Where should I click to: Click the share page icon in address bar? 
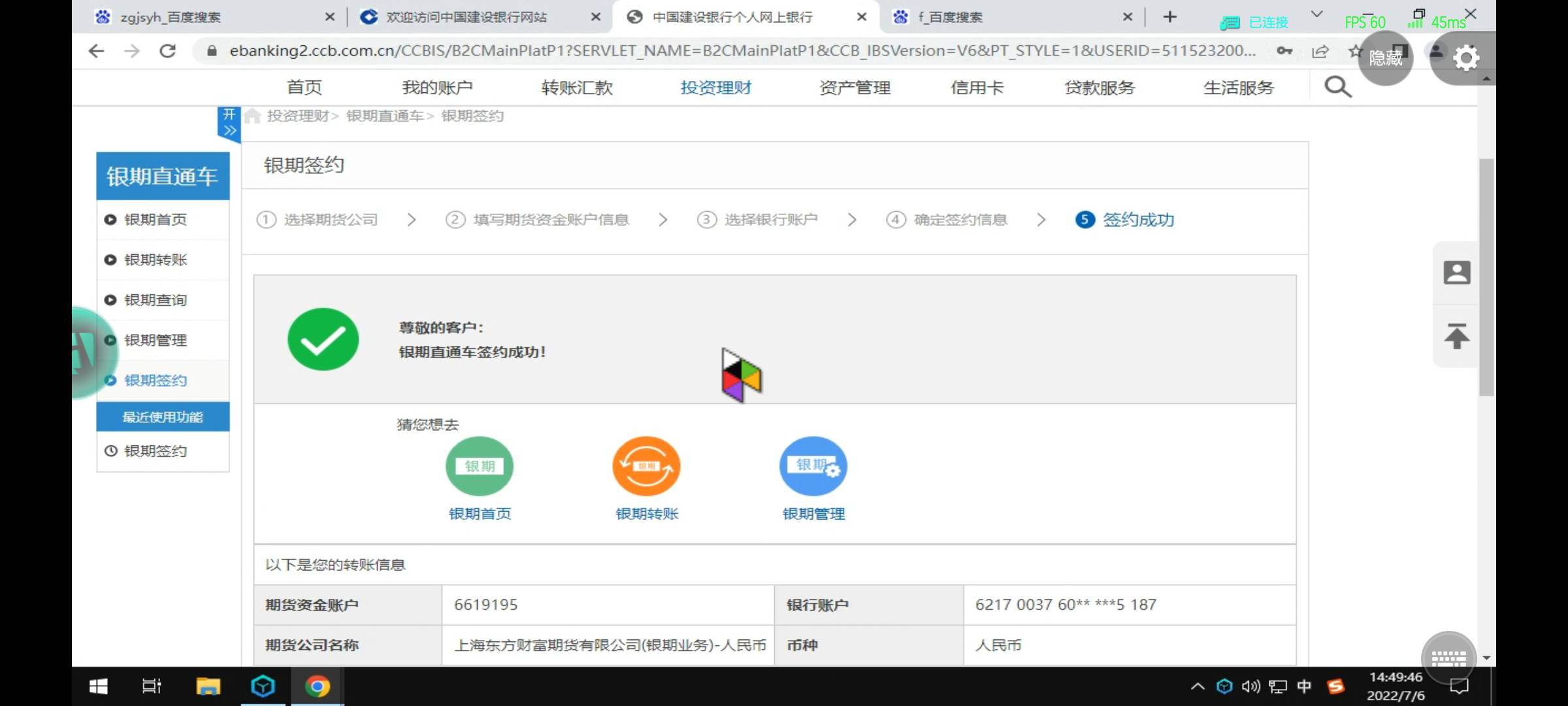(x=1320, y=51)
